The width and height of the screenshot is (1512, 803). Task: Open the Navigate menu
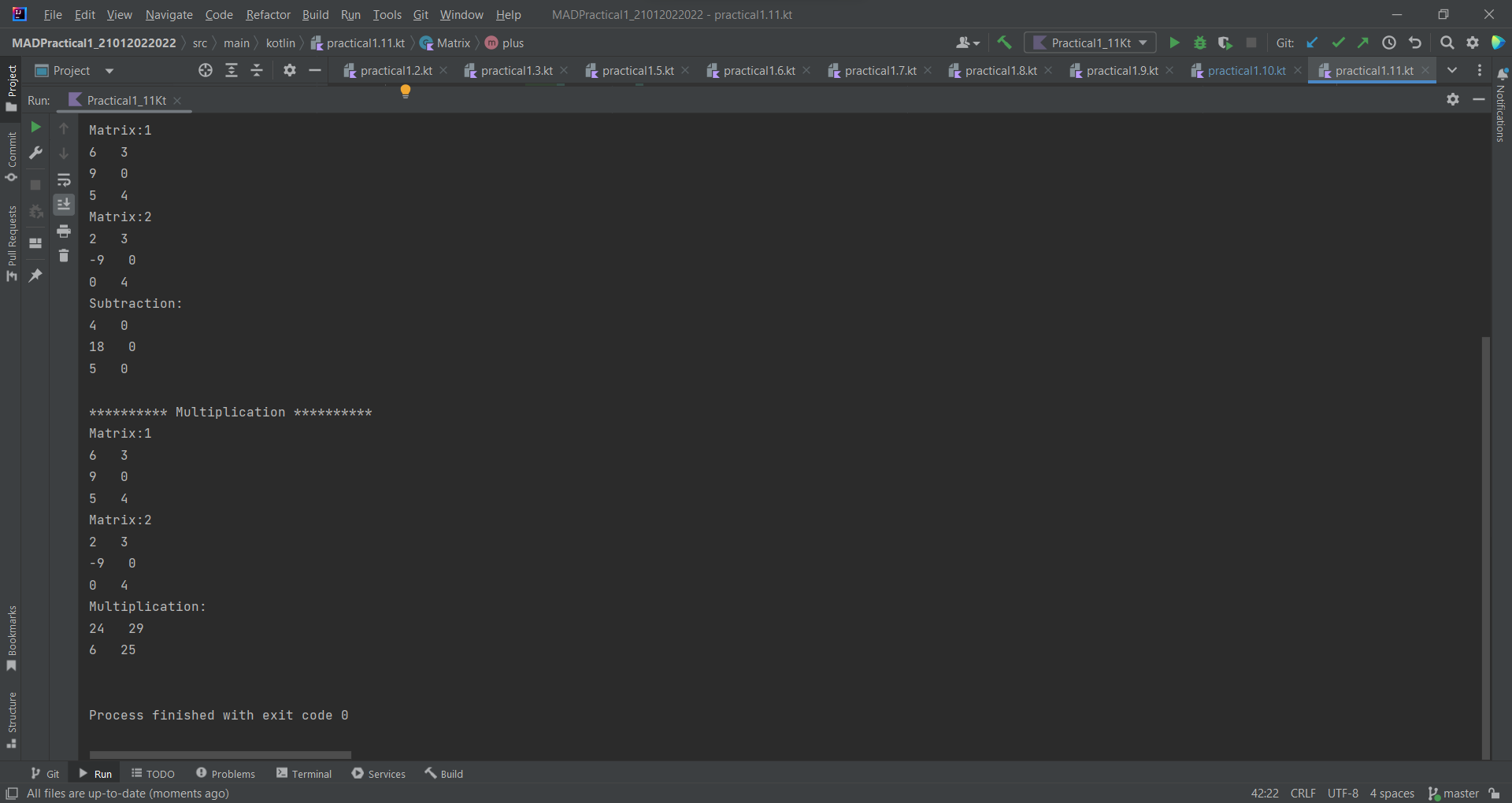click(169, 15)
